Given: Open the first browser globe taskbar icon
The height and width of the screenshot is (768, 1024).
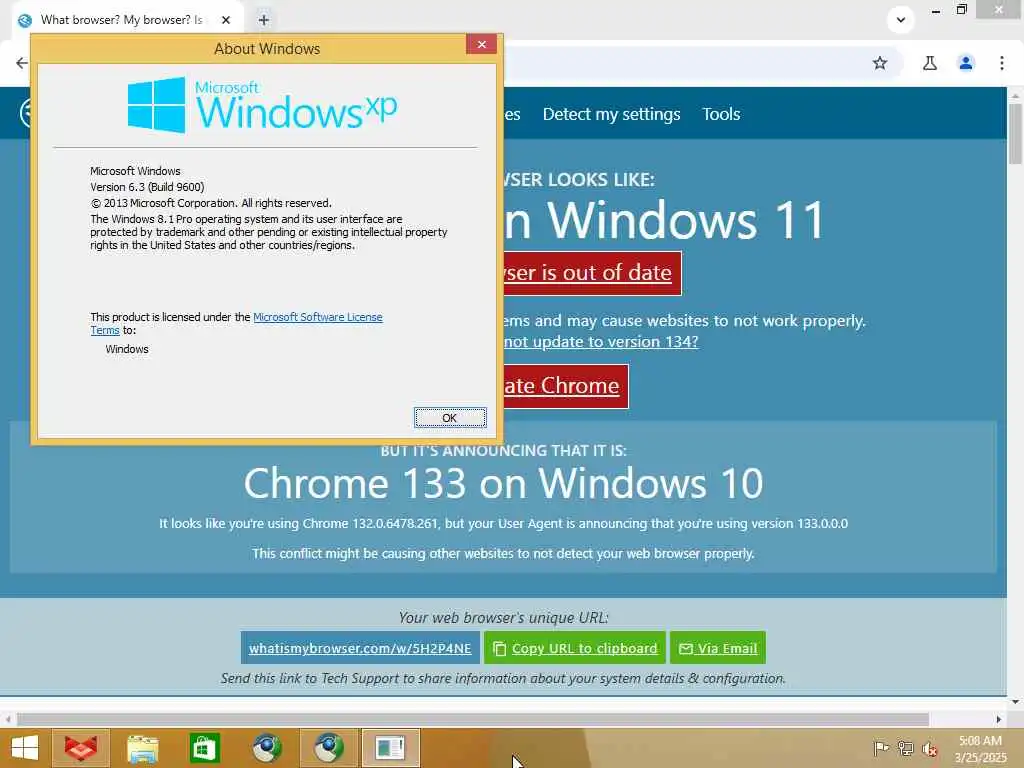Looking at the screenshot, I should (x=267, y=748).
